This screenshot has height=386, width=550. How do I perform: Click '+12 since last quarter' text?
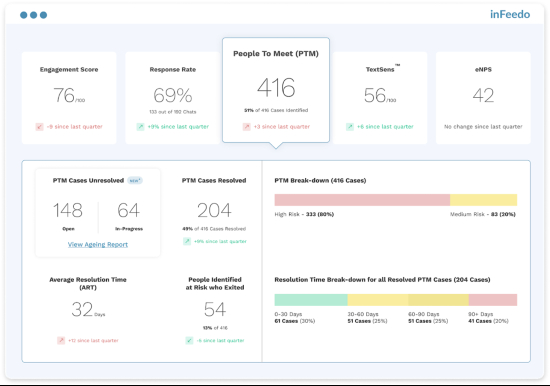pyautogui.click(x=93, y=340)
